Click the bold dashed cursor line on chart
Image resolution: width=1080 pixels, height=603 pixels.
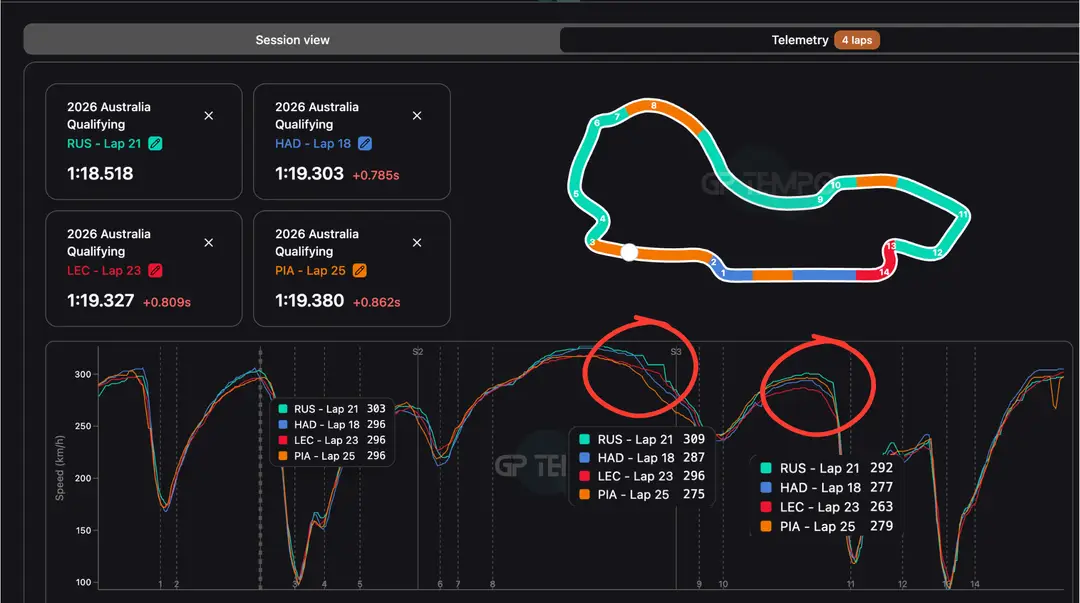point(260,469)
